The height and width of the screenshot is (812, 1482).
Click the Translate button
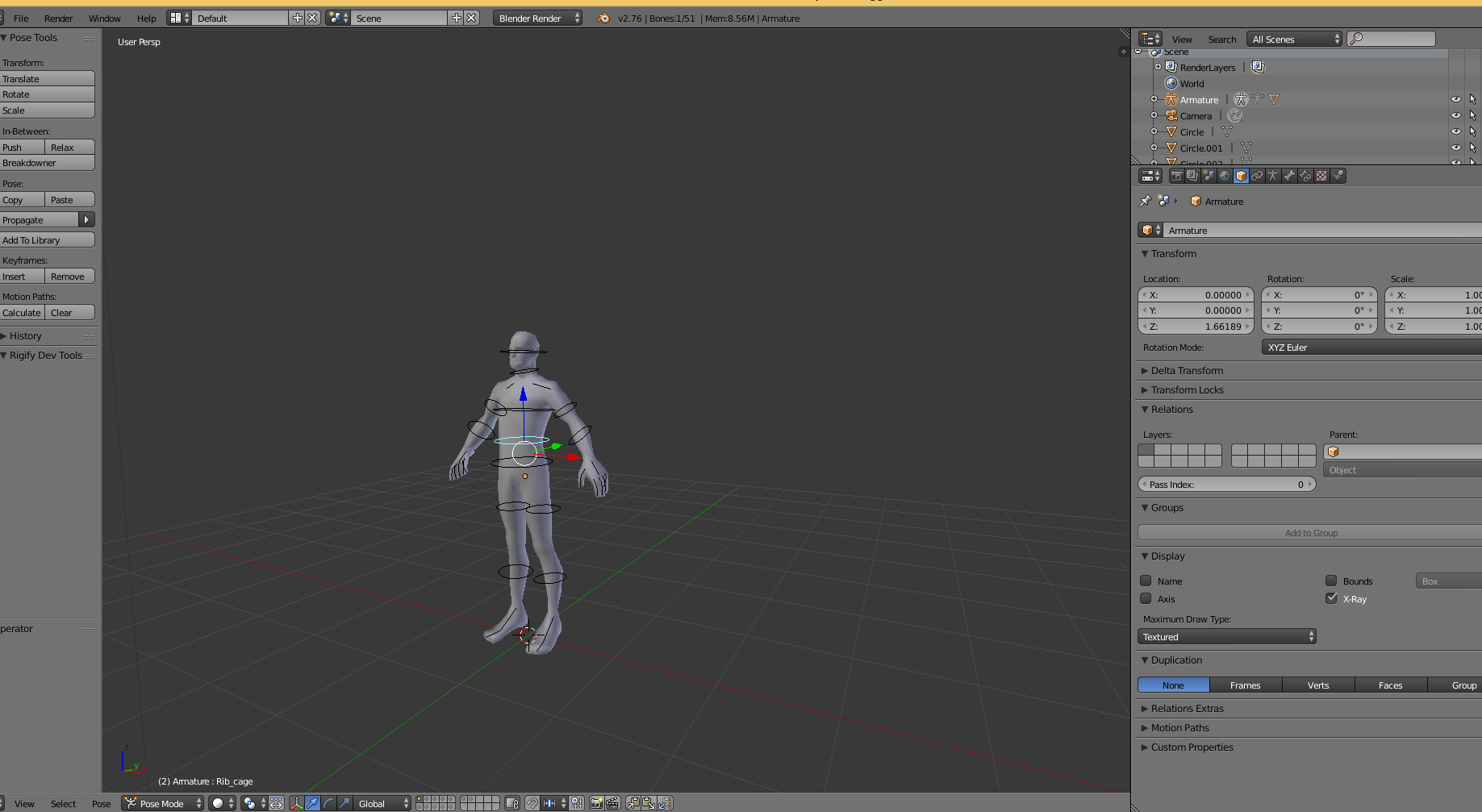(x=48, y=78)
